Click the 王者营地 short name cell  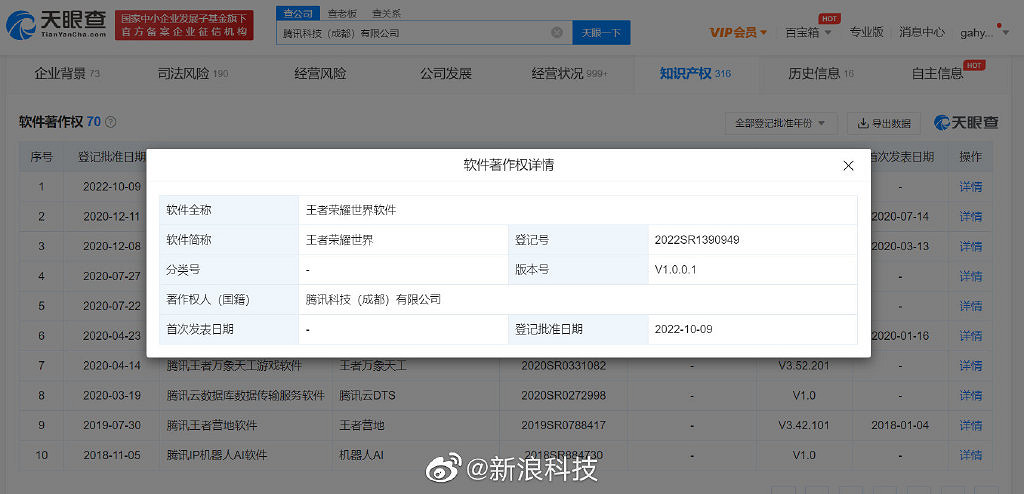coord(362,425)
